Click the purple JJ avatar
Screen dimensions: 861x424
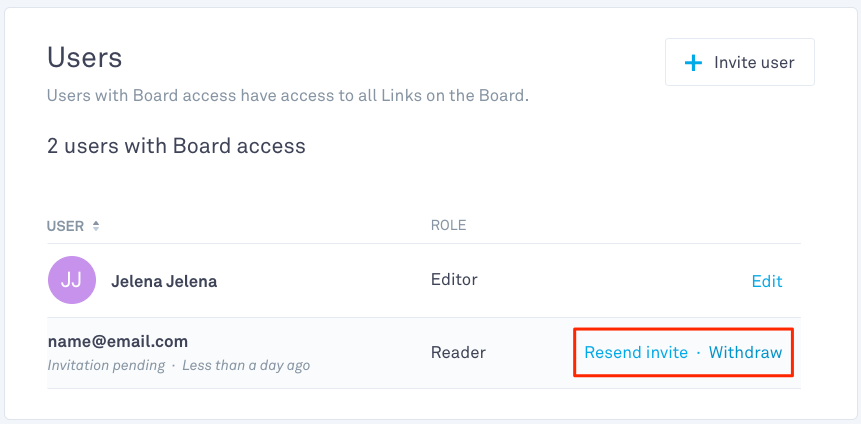(72, 281)
